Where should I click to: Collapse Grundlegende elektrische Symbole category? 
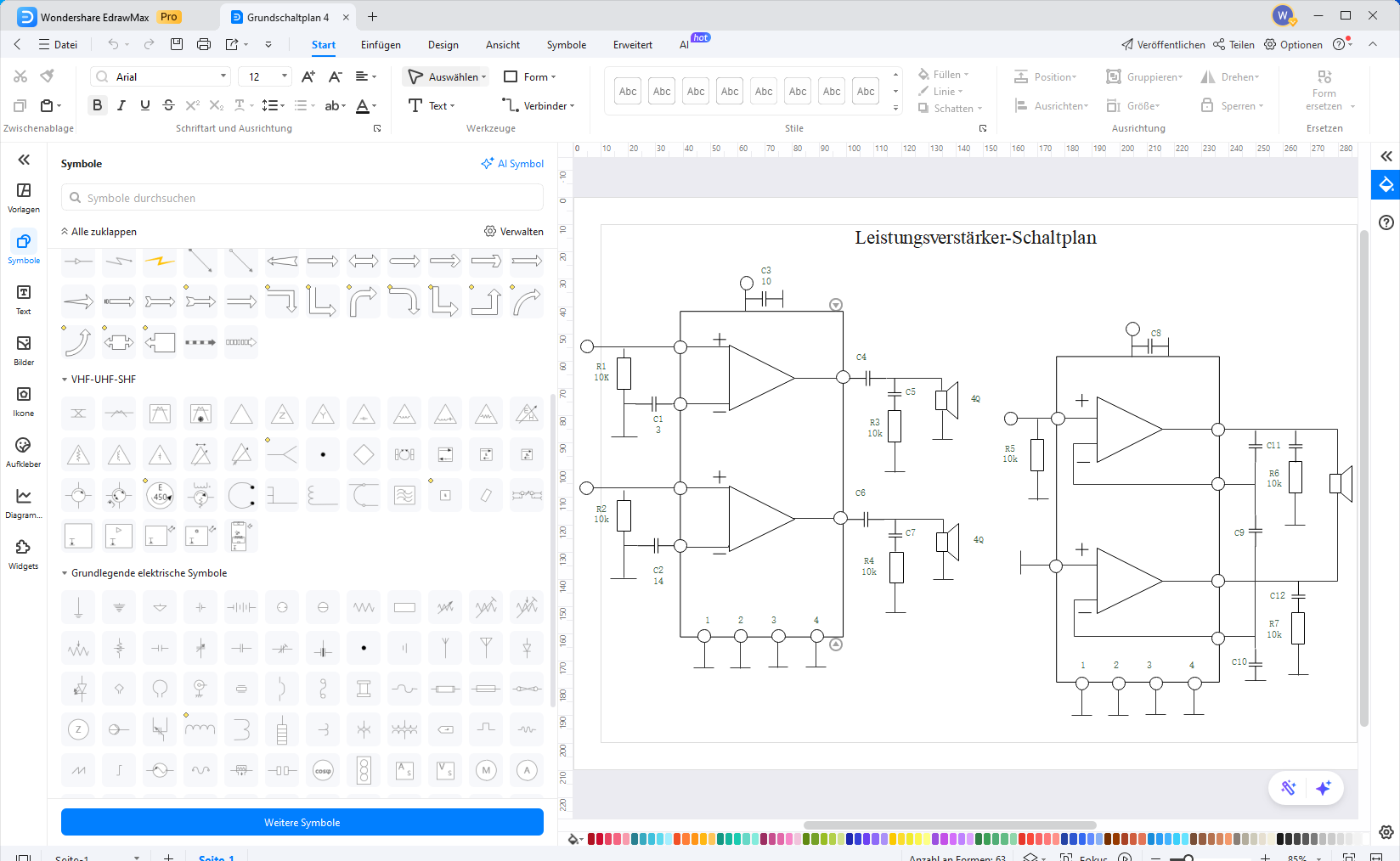click(x=65, y=573)
